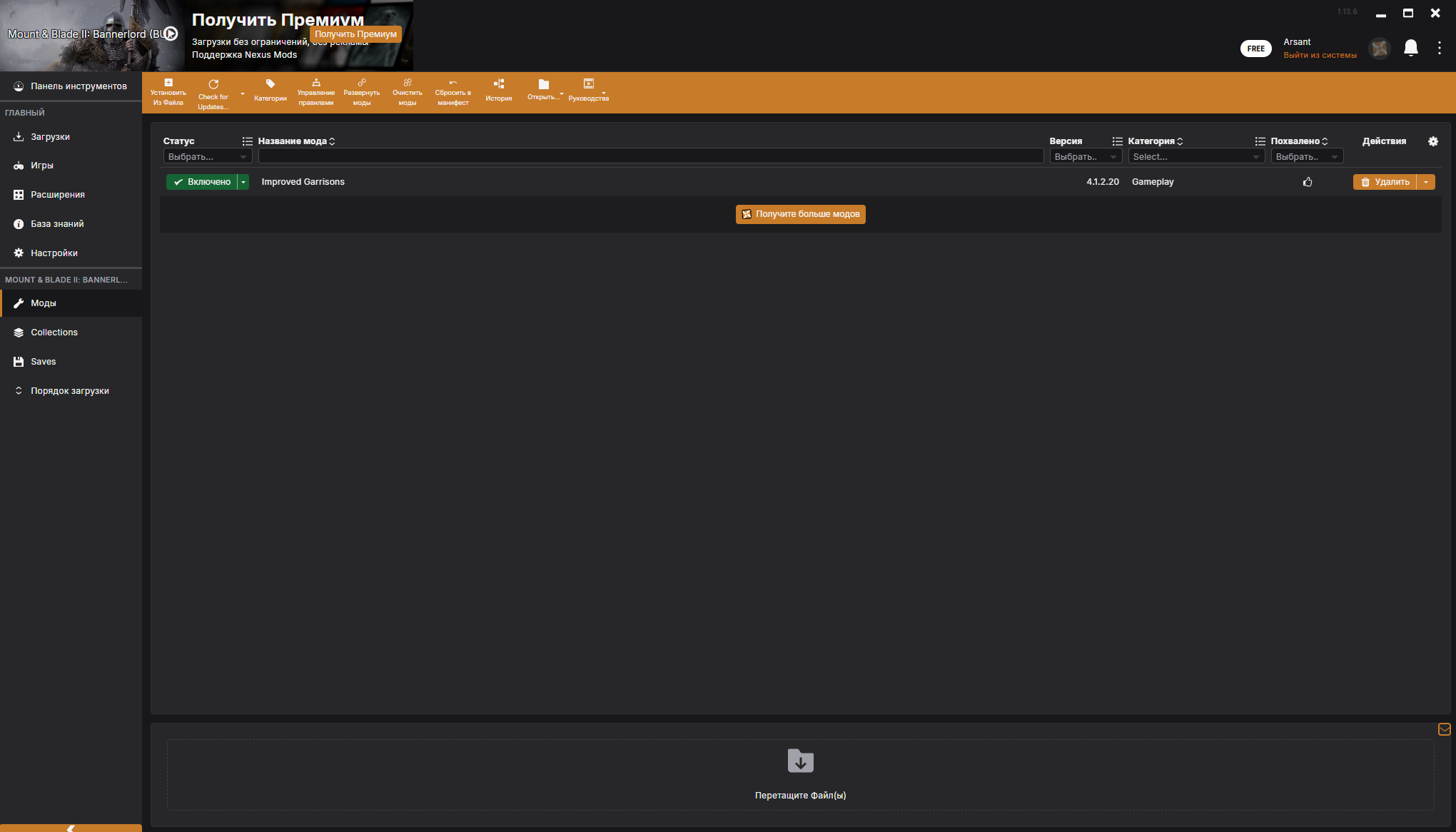Open table column settings gear
1456x832 pixels.
(1433, 141)
